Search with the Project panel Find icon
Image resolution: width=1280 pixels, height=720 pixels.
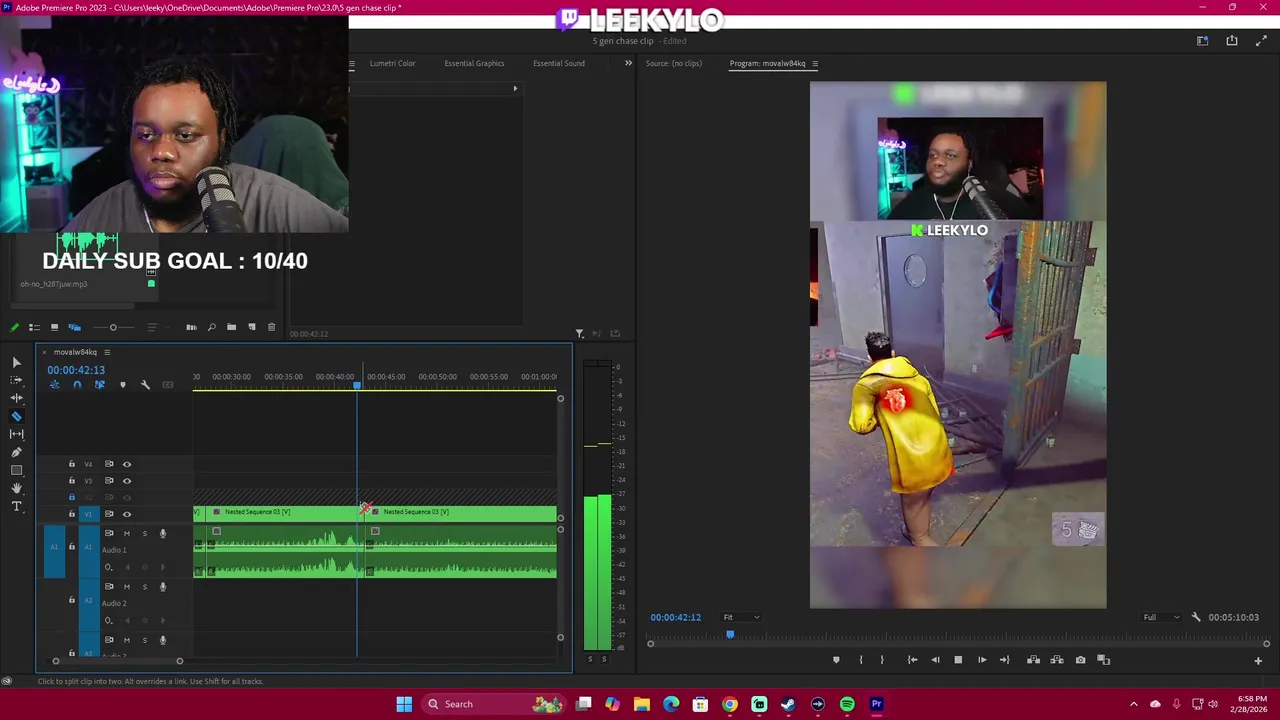click(211, 327)
